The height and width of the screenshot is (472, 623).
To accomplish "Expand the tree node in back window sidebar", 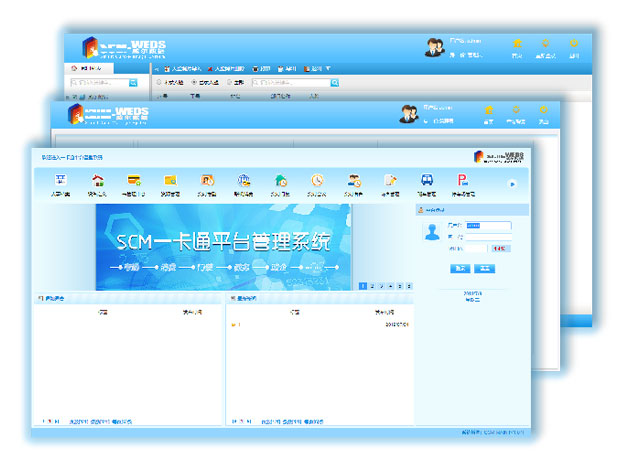I will [x=67, y=97].
